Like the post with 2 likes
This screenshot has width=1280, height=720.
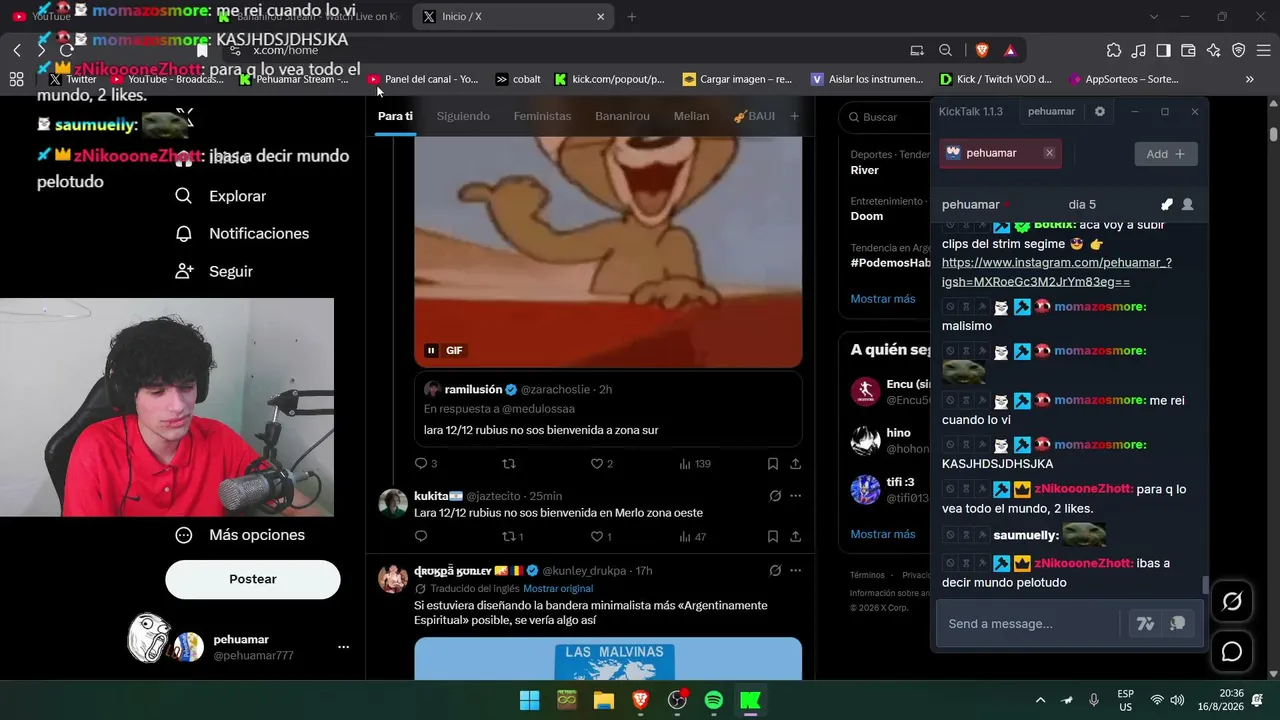pyautogui.click(x=597, y=464)
